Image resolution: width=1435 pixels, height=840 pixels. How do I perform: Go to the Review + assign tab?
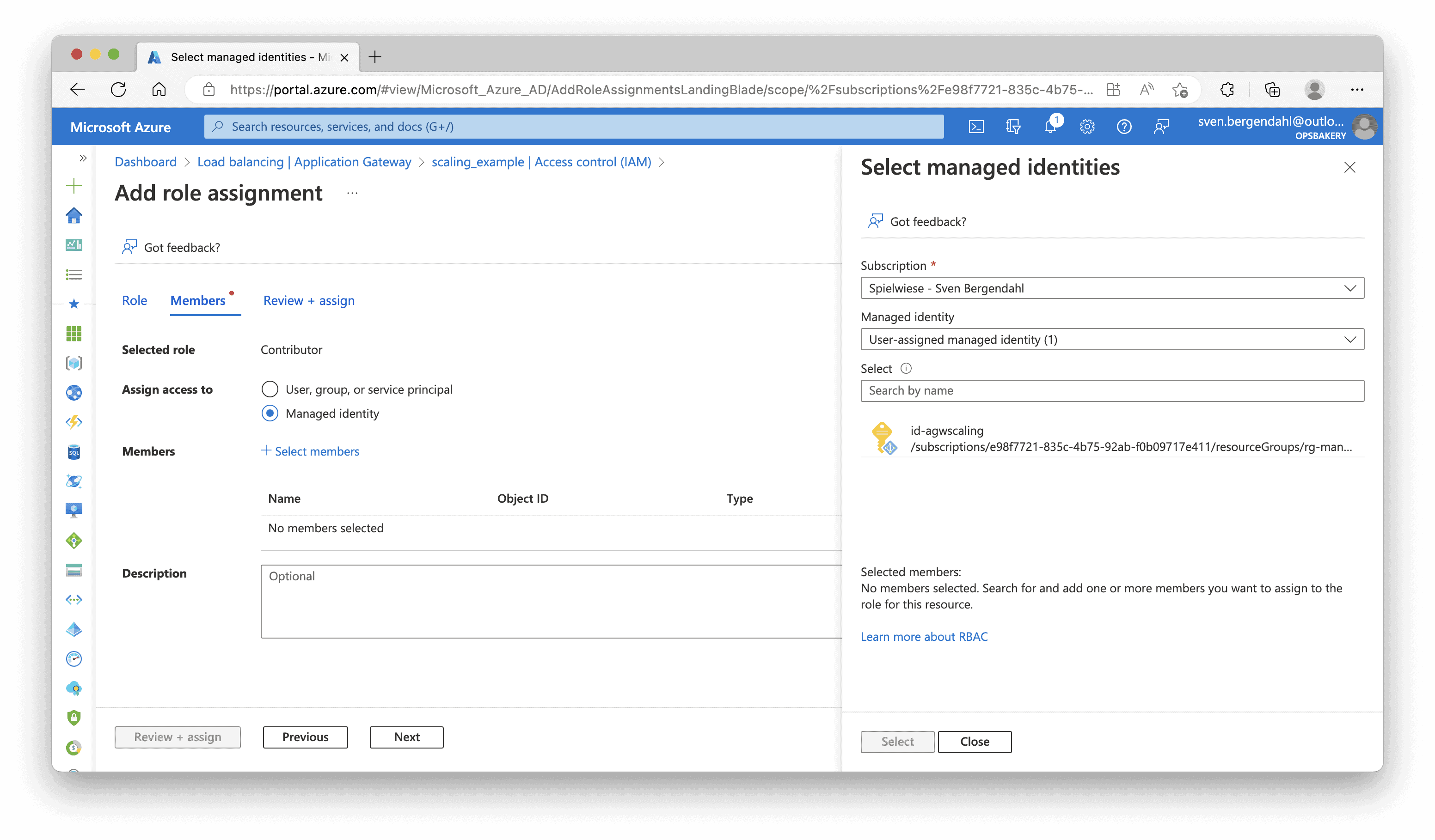point(309,300)
